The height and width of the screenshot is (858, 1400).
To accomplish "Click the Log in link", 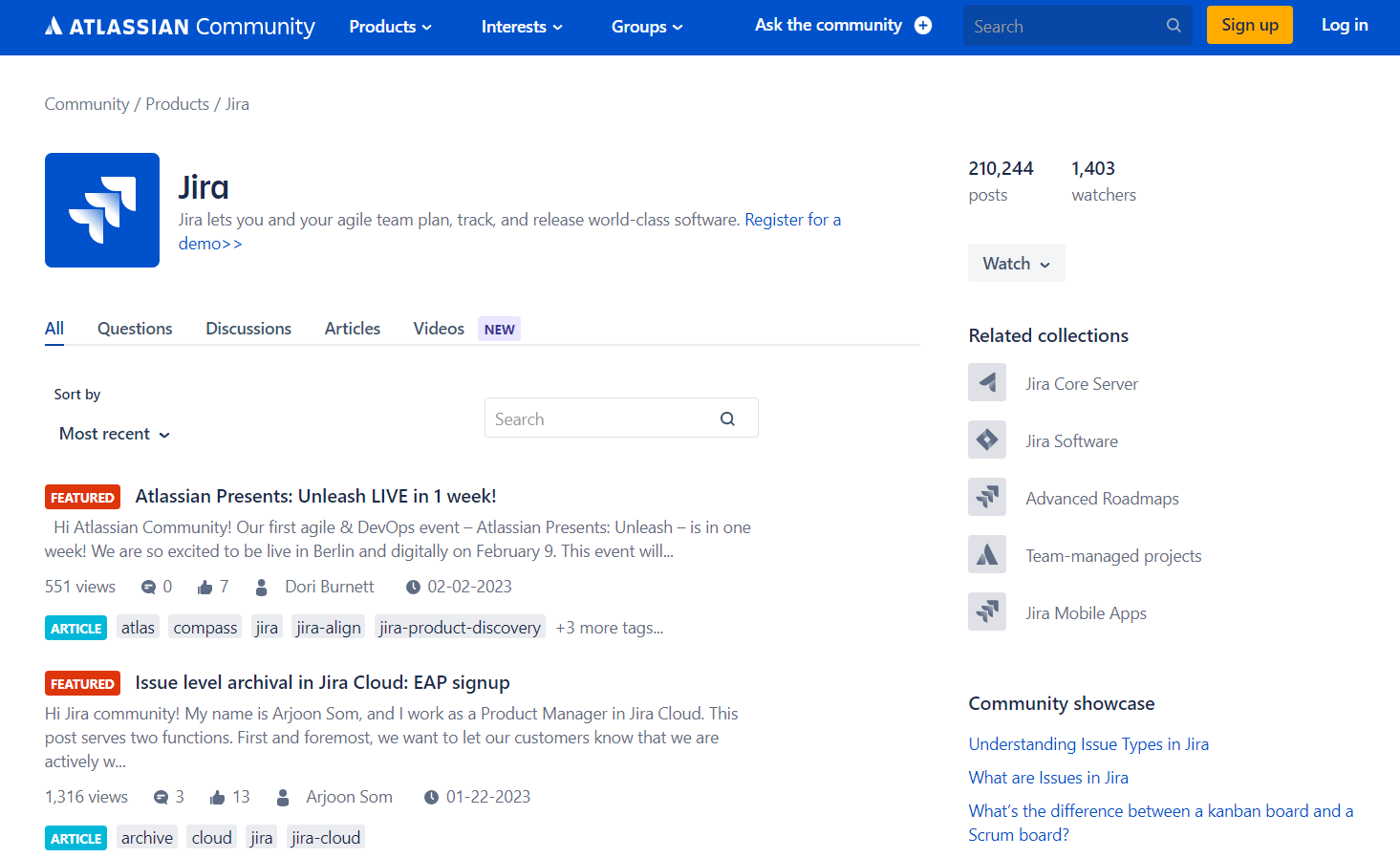I will [1345, 25].
